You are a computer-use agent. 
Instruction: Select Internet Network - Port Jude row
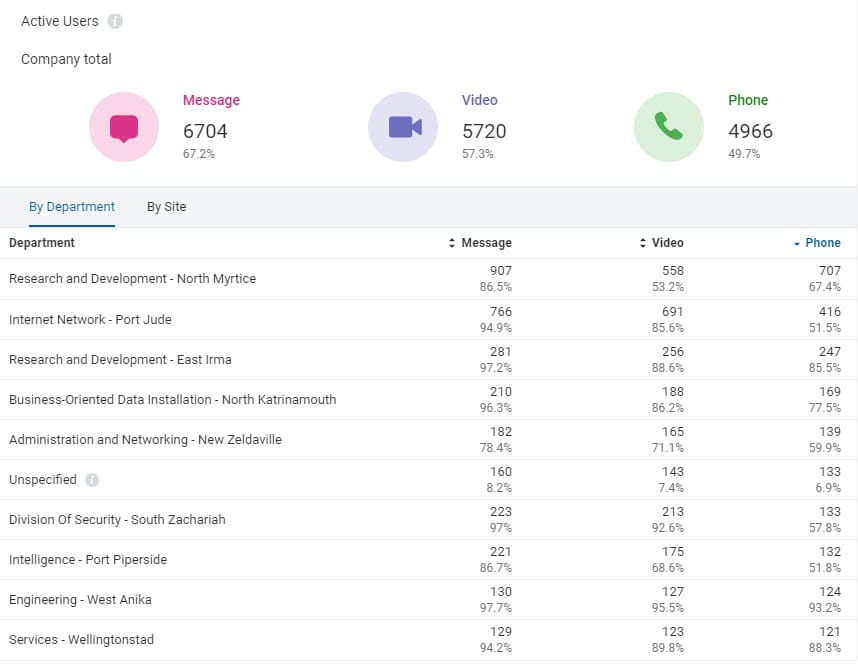coord(90,320)
